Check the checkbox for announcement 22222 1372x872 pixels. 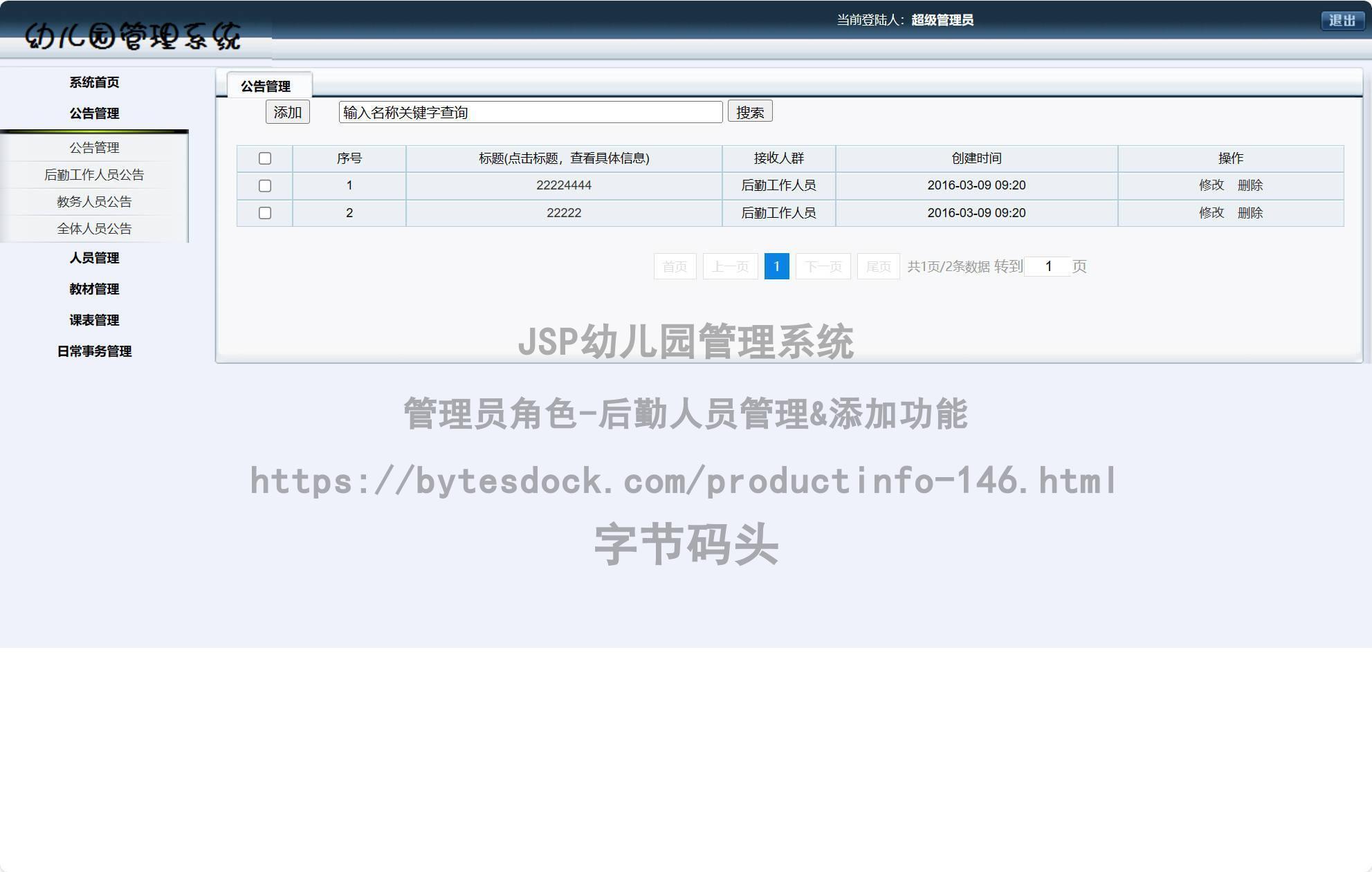click(x=265, y=213)
